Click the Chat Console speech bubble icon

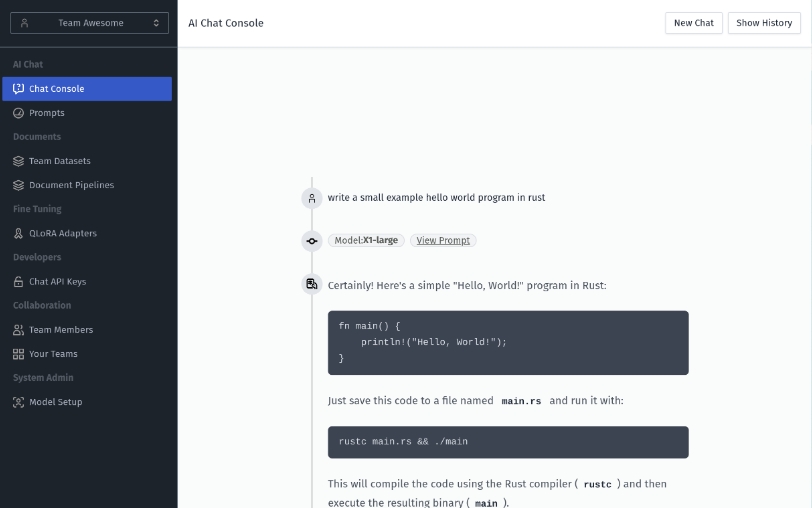click(x=18, y=89)
